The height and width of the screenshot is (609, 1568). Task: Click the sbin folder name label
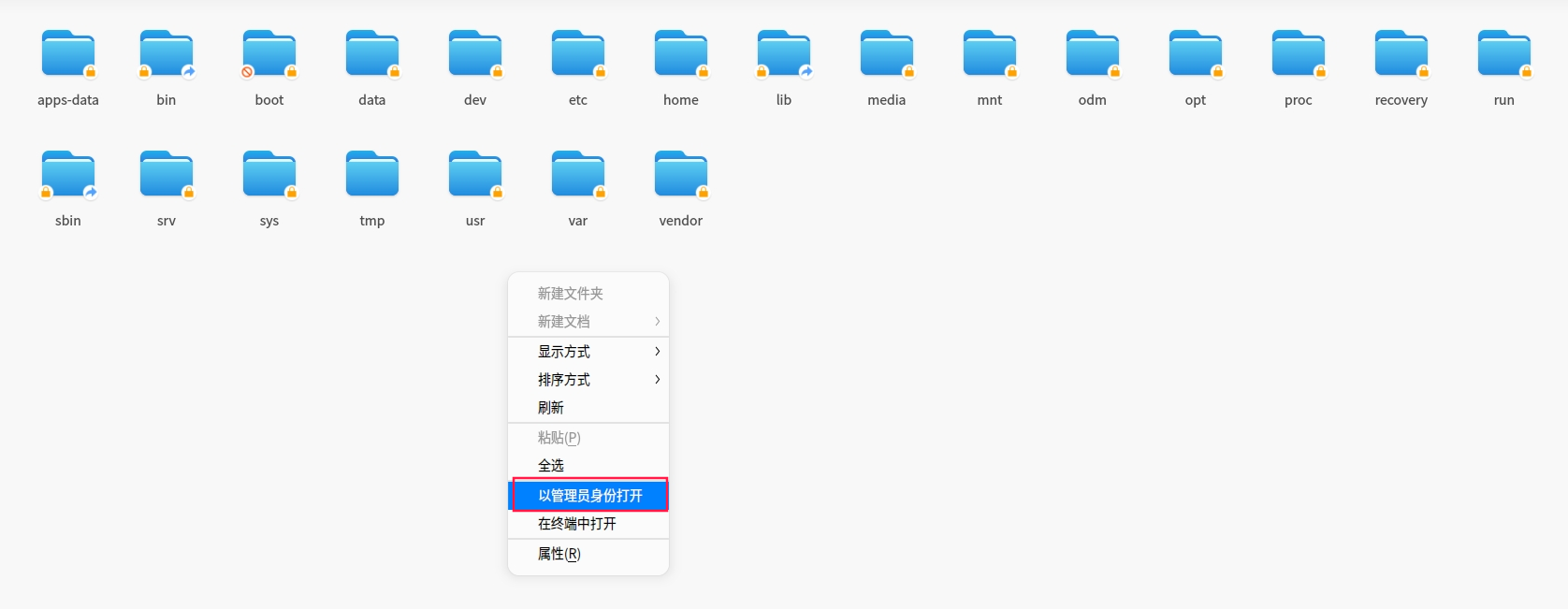[x=68, y=221]
